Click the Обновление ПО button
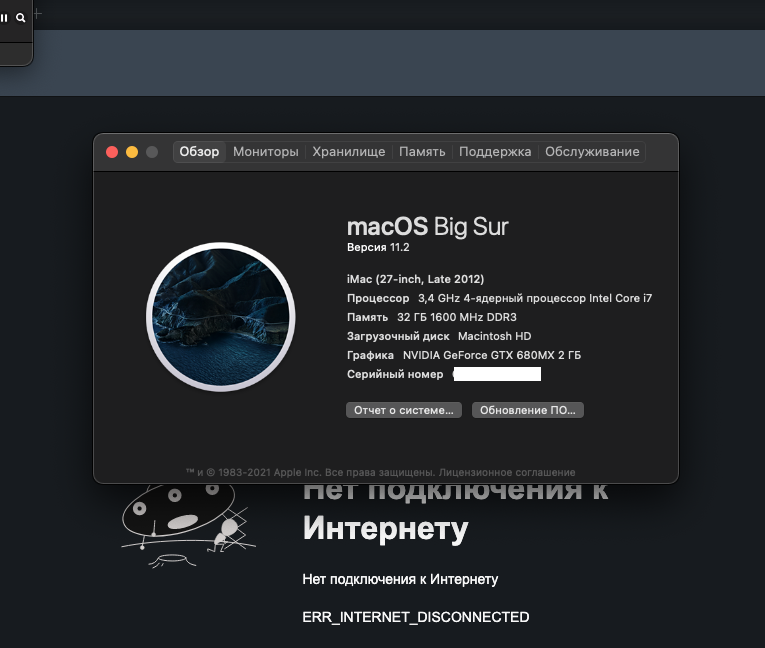Image resolution: width=765 pixels, height=648 pixels. (527, 410)
